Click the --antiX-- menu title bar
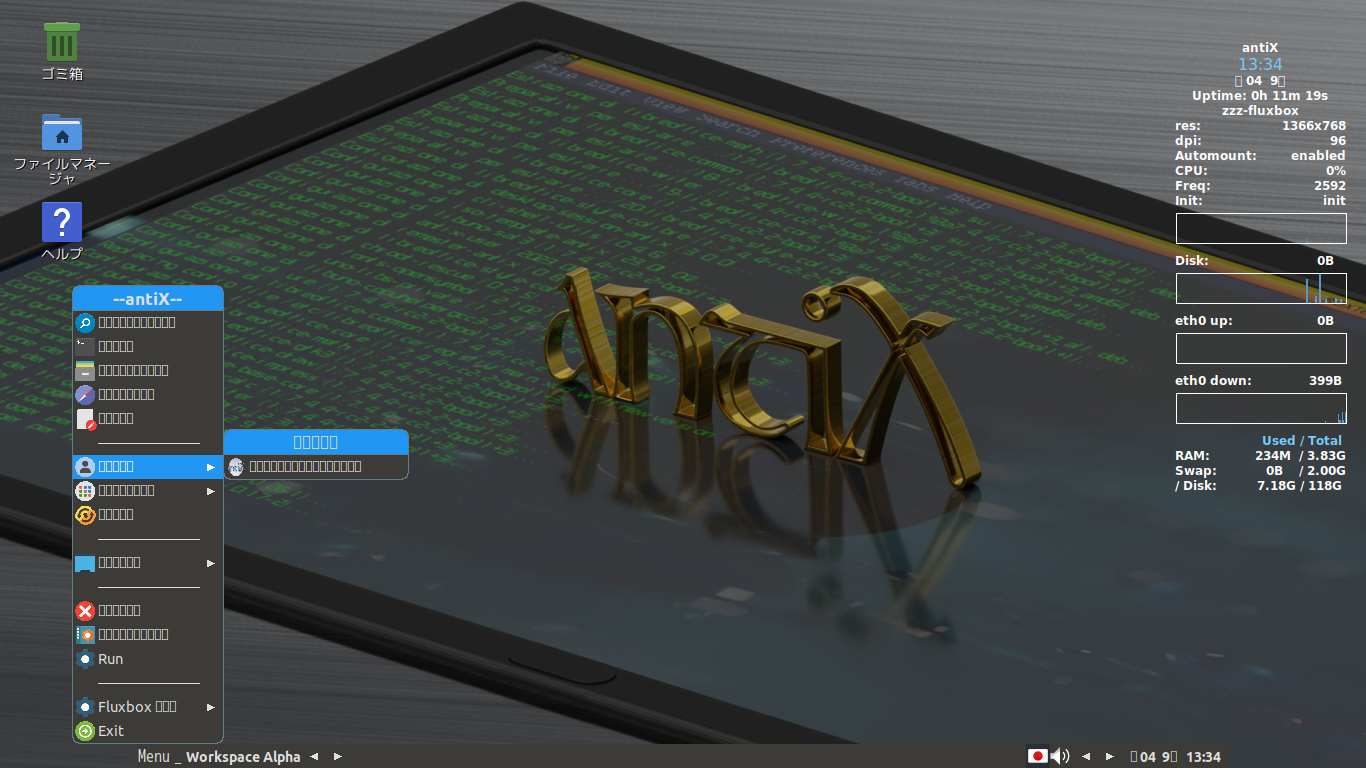 148,298
